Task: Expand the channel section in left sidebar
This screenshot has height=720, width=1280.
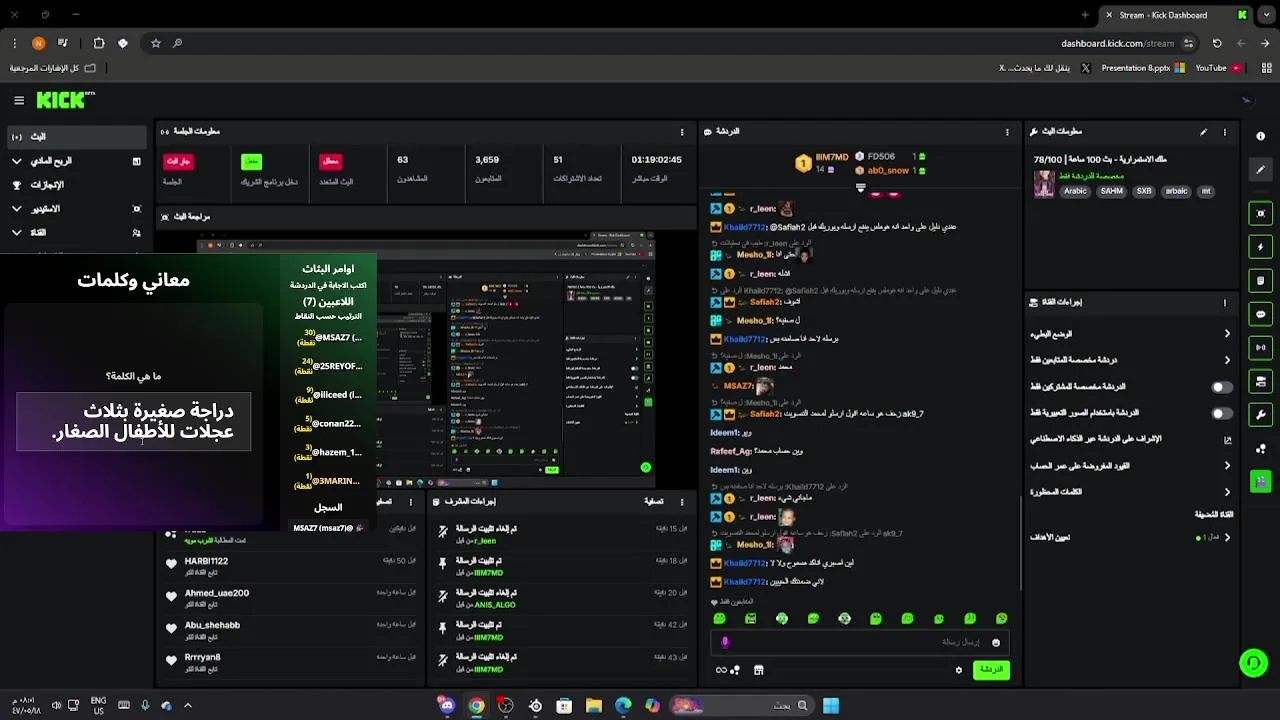Action: pos(76,232)
